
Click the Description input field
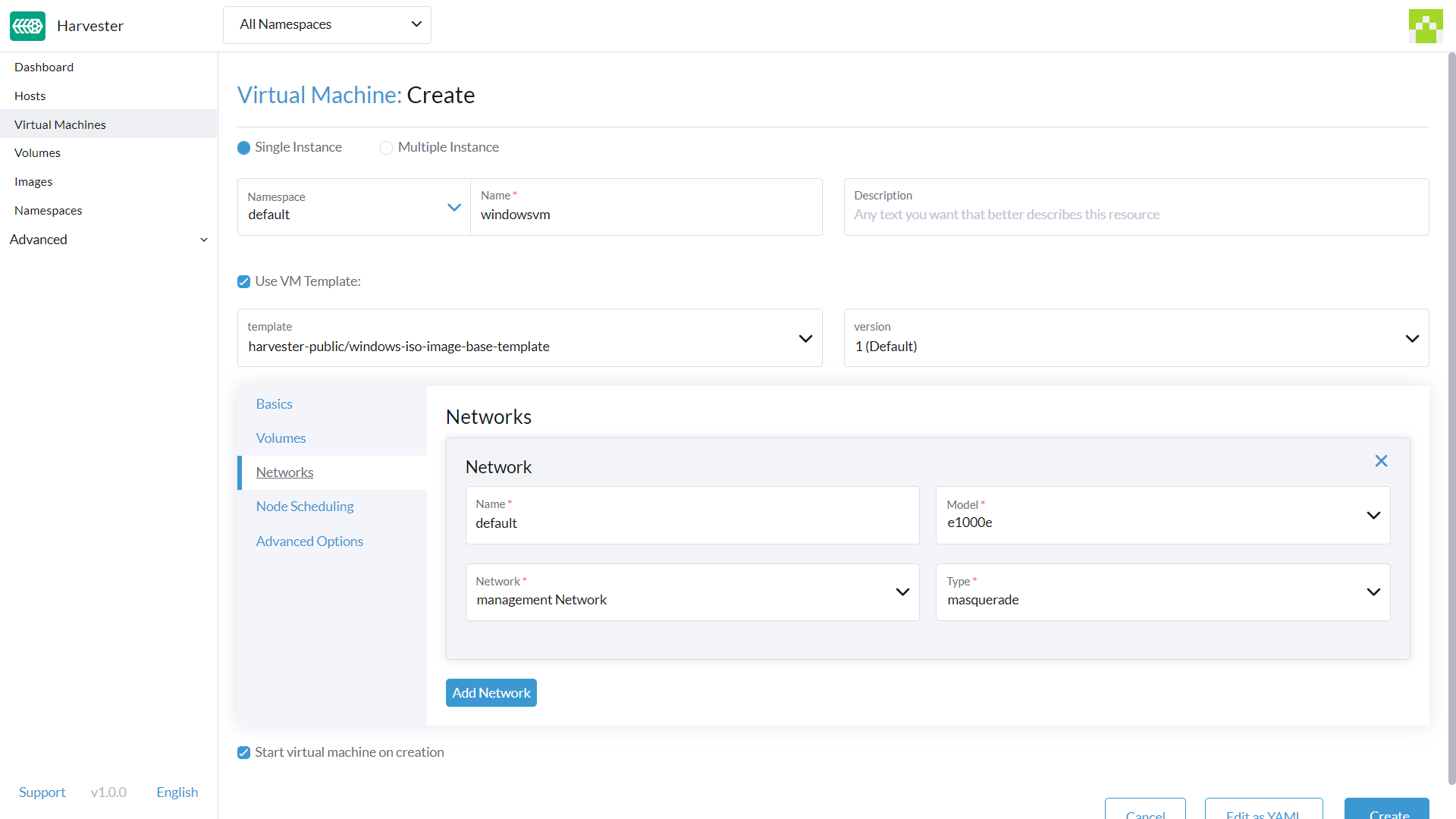click(x=1135, y=215)
